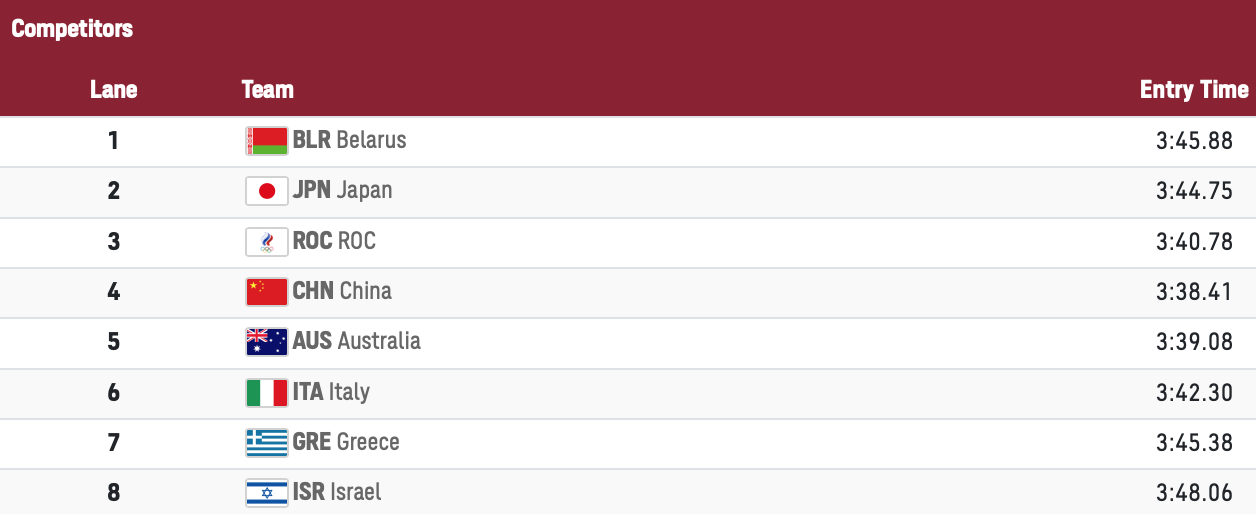Click the Entry Time column header

[1193, 90]
